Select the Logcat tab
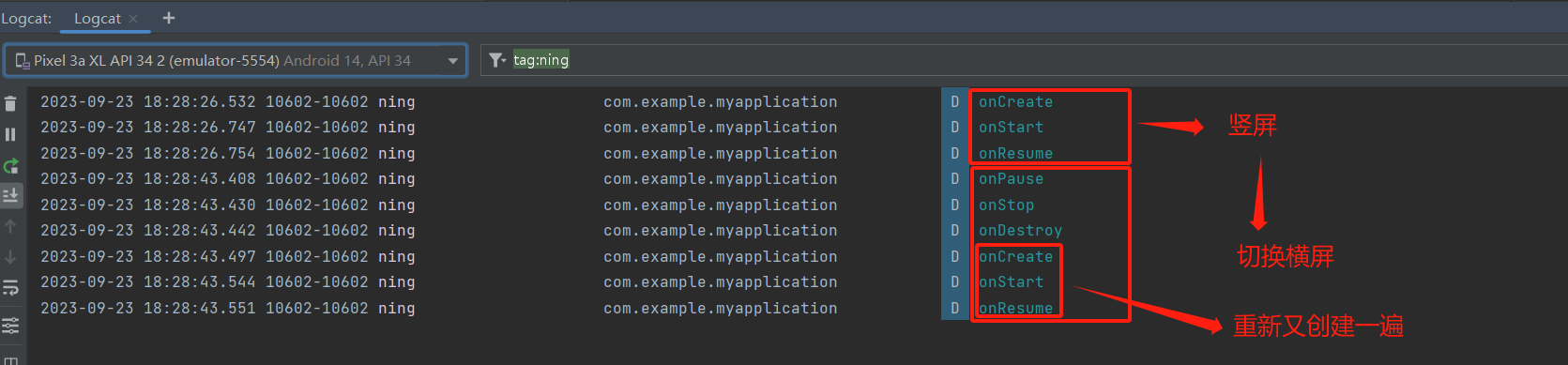Screen dimensions: 1568x365 [x=98, y=18]
